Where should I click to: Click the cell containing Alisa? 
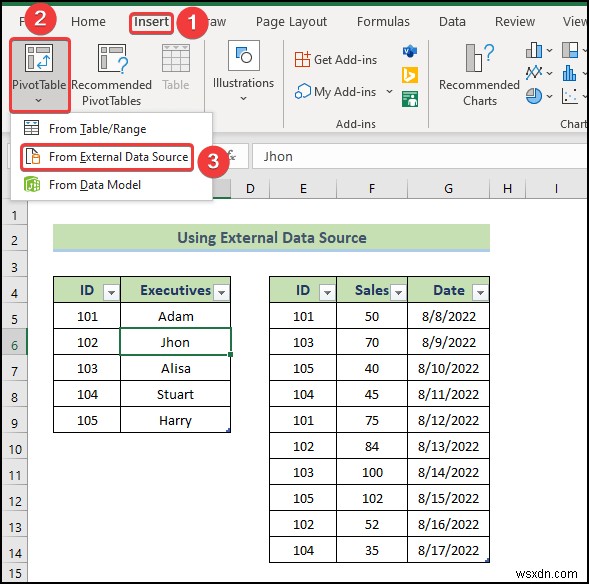point(175,368)
